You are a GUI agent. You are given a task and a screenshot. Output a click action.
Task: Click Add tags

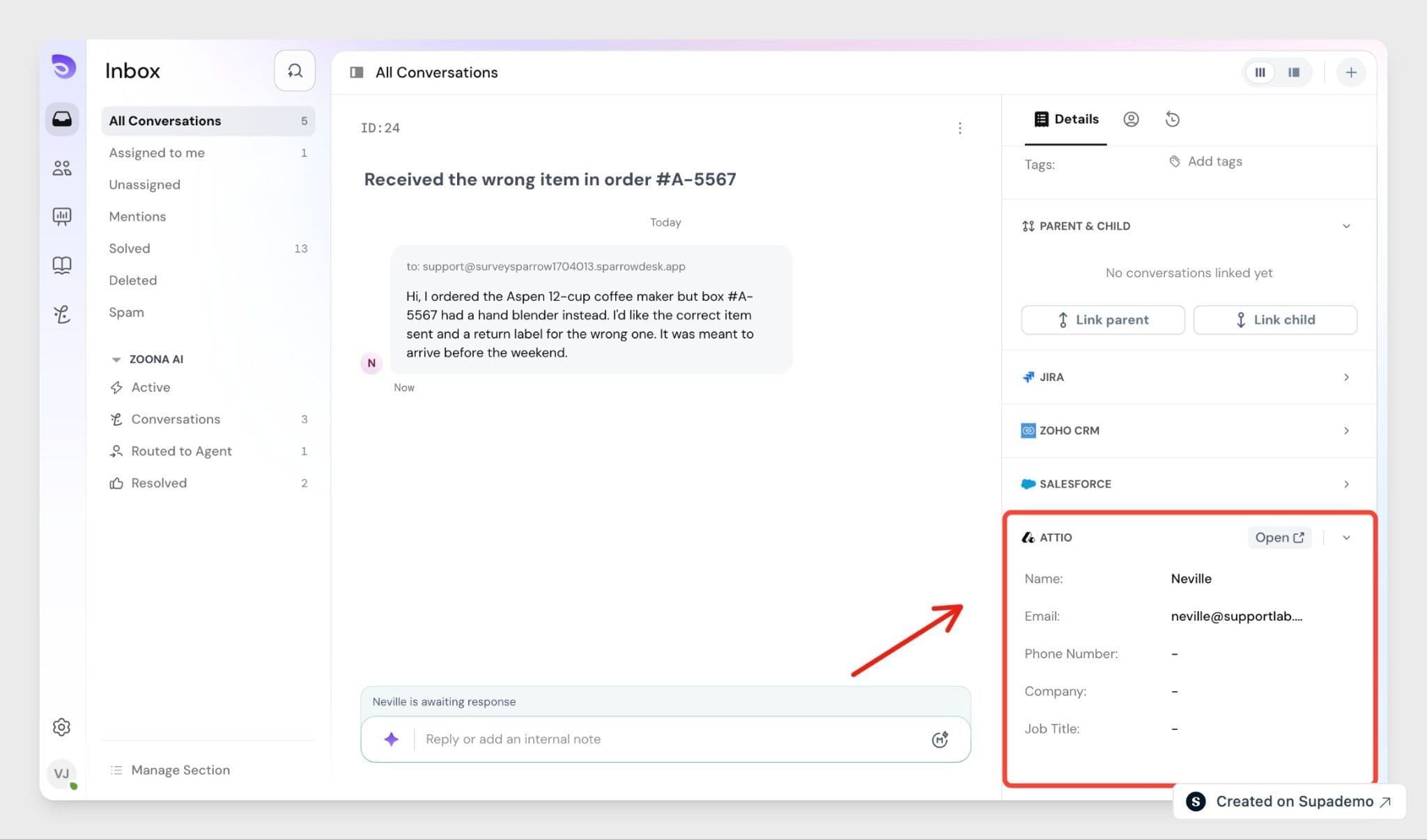(1205, 162)
